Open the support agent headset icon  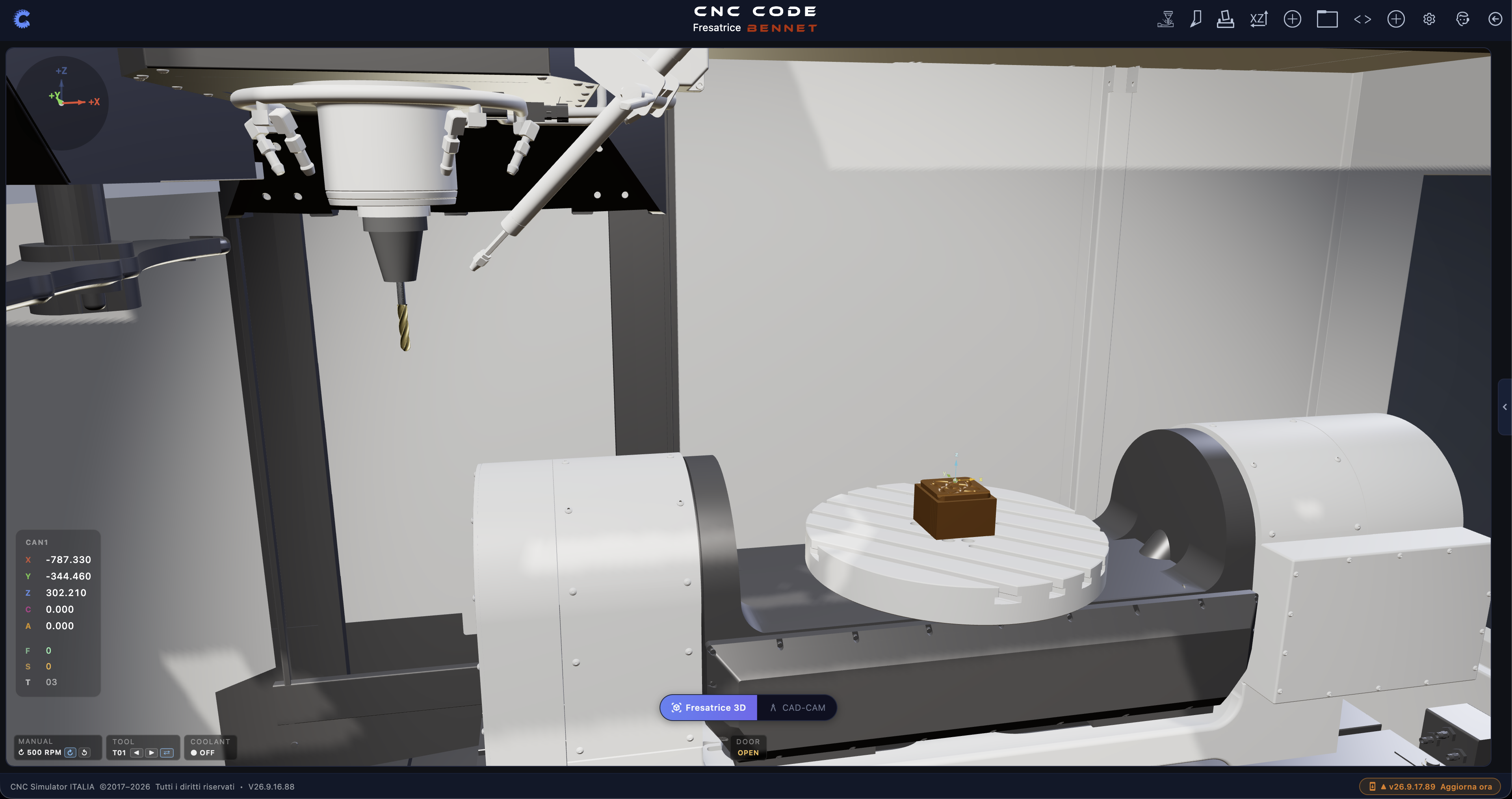(x=1463, y=19)
